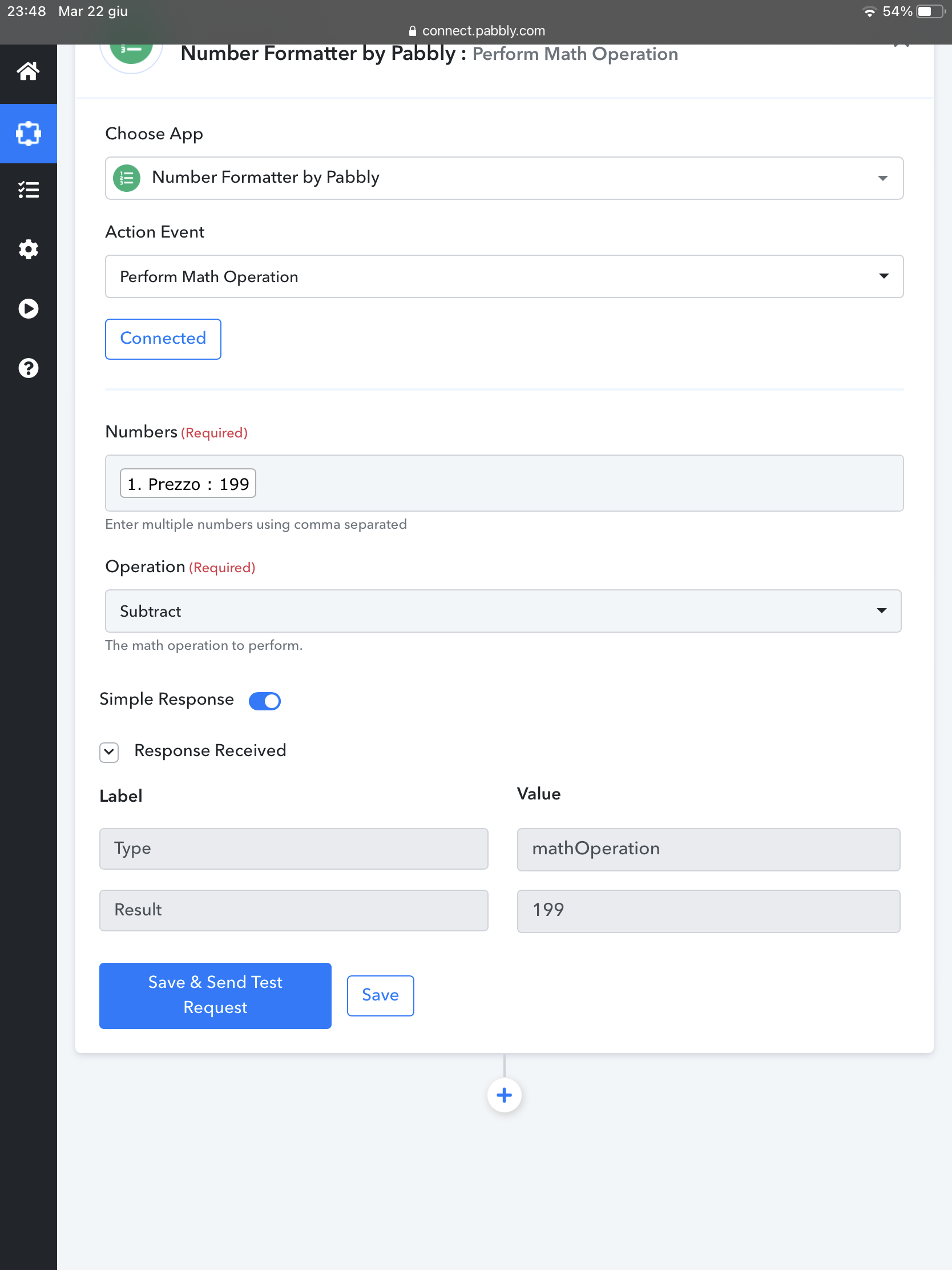The width and height of the screenshot is (952, 1270).
Task: Open the Action Event dropdown
Action: [504, 276]
